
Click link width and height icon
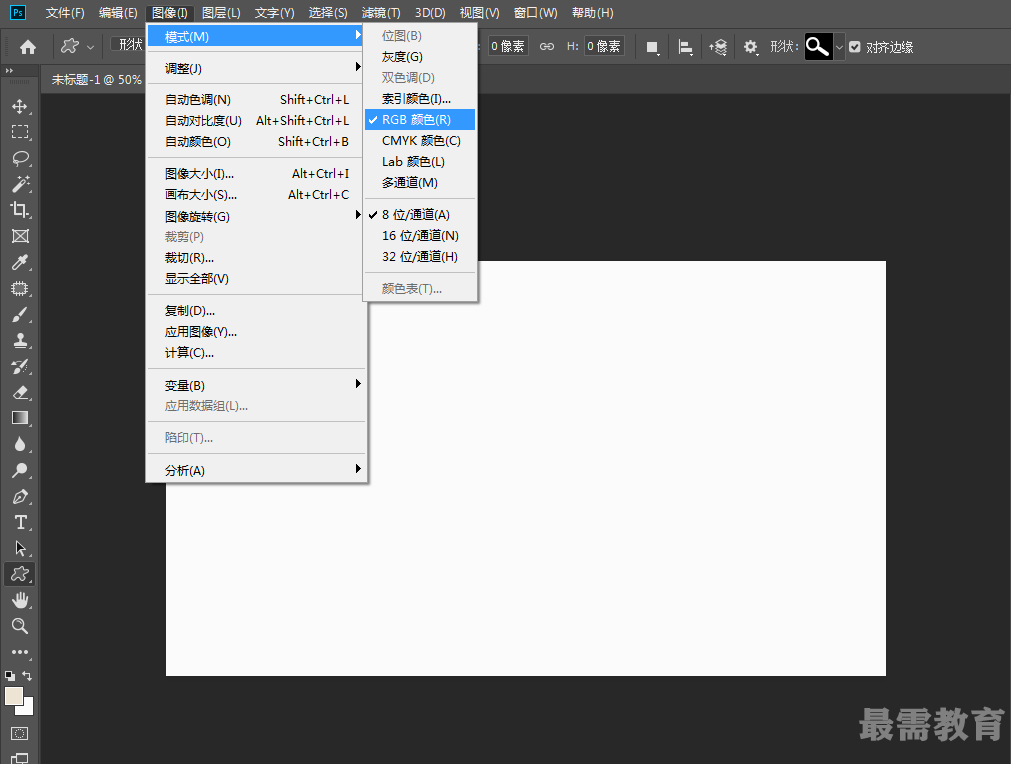(547, 46)
